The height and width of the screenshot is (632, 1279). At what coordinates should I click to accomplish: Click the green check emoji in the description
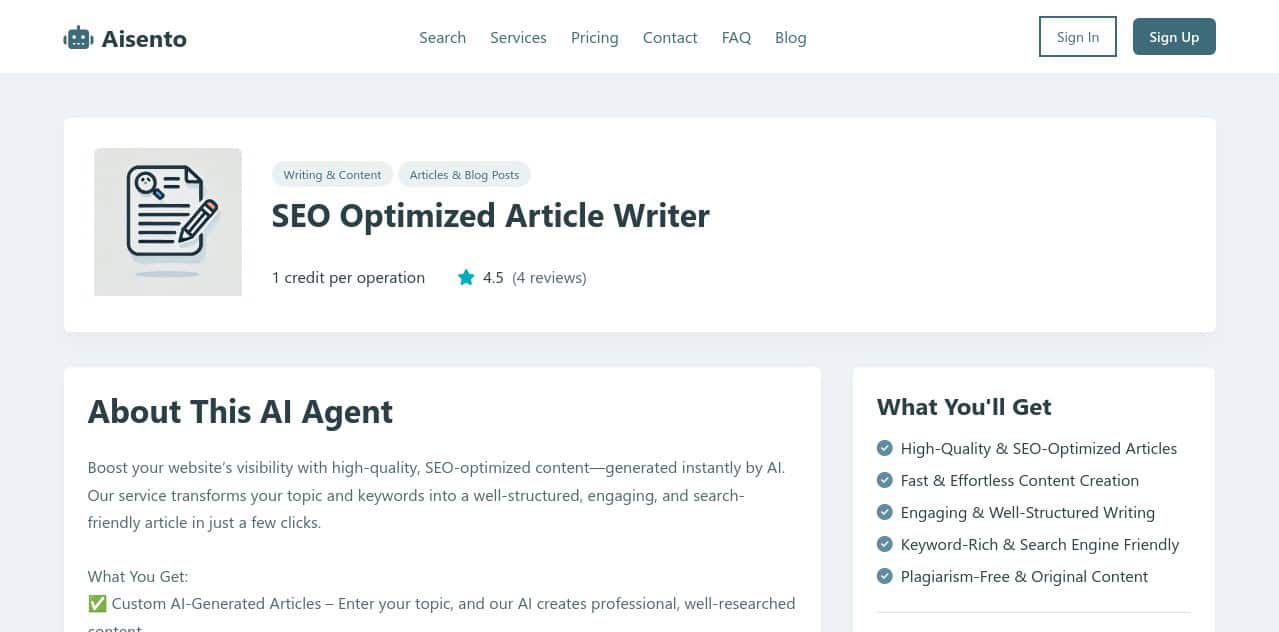(96, 603)
